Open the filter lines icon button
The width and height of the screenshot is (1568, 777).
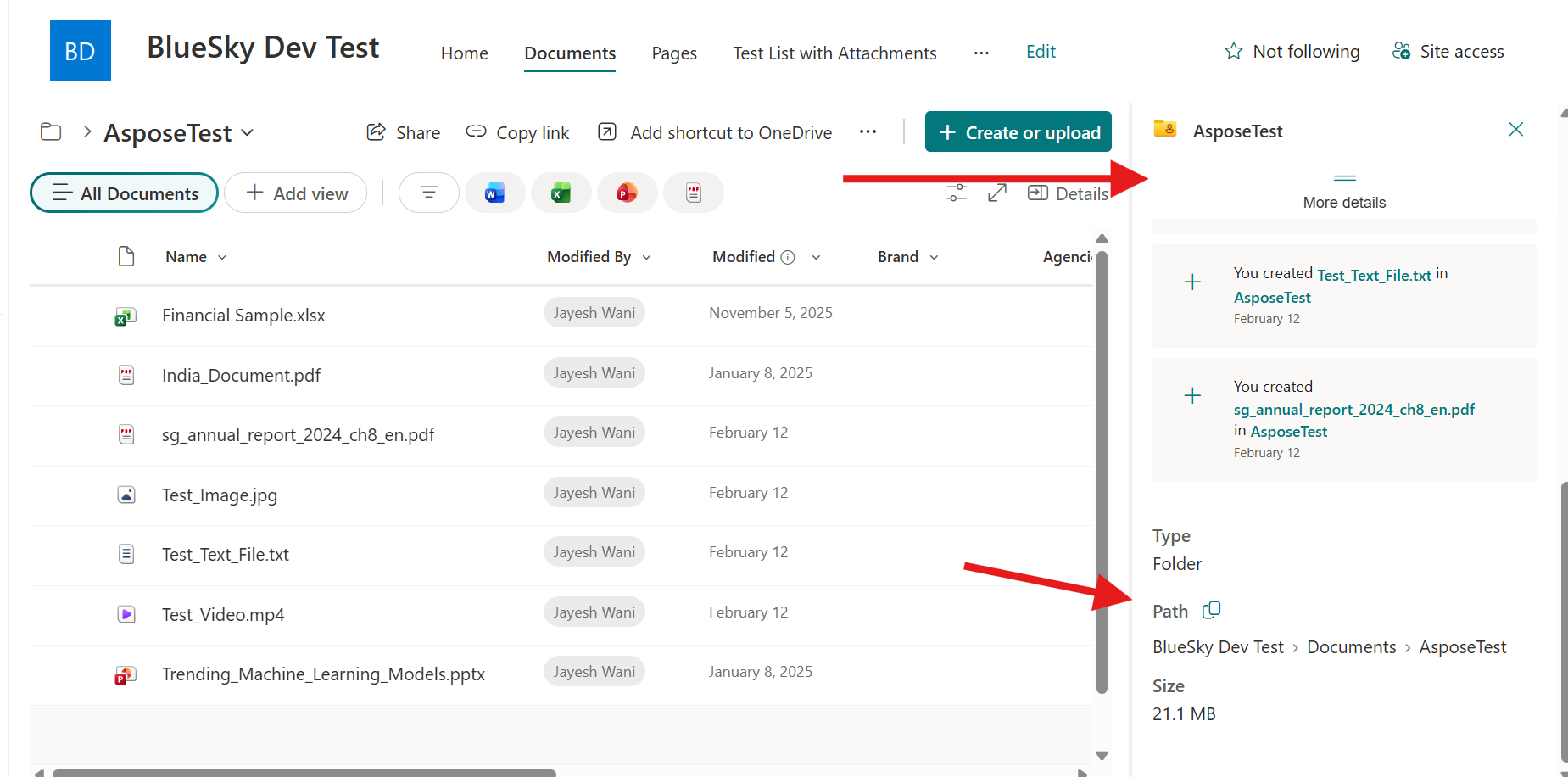(x=428, y=193)
